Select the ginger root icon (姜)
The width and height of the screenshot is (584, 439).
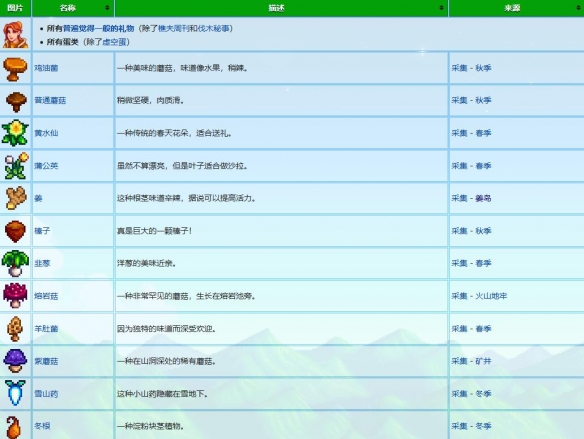pos(16,198)
